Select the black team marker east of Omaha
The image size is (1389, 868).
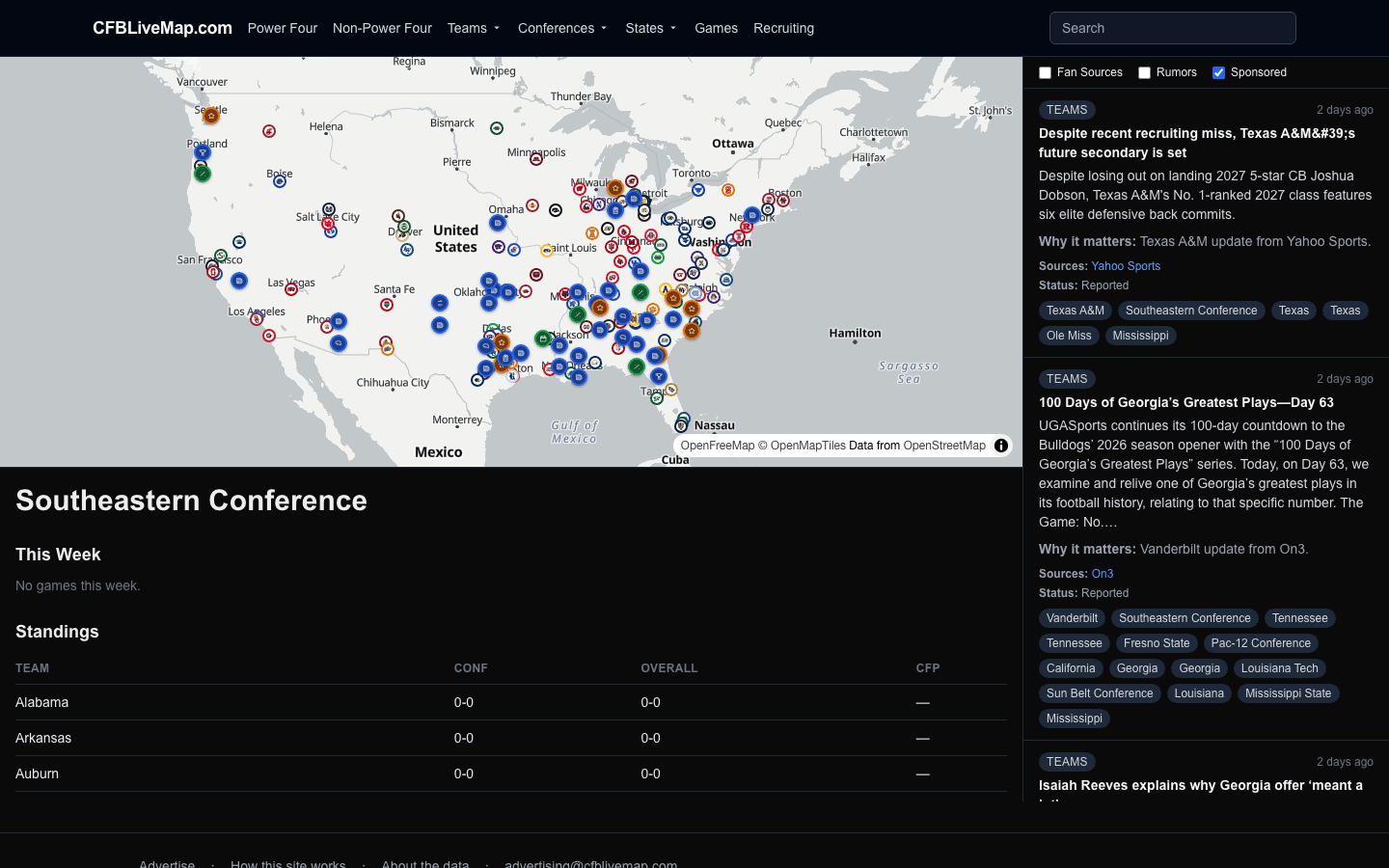[556, 210]
